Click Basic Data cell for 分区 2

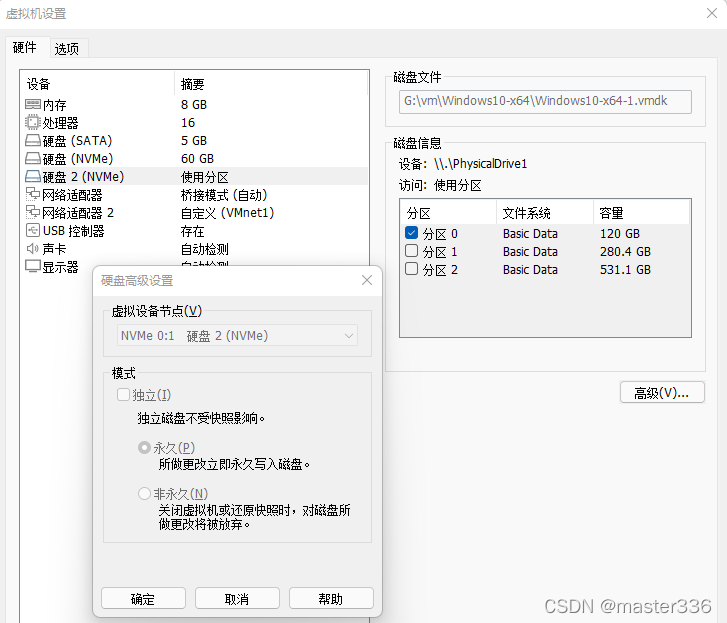click(x=530, y=269)
